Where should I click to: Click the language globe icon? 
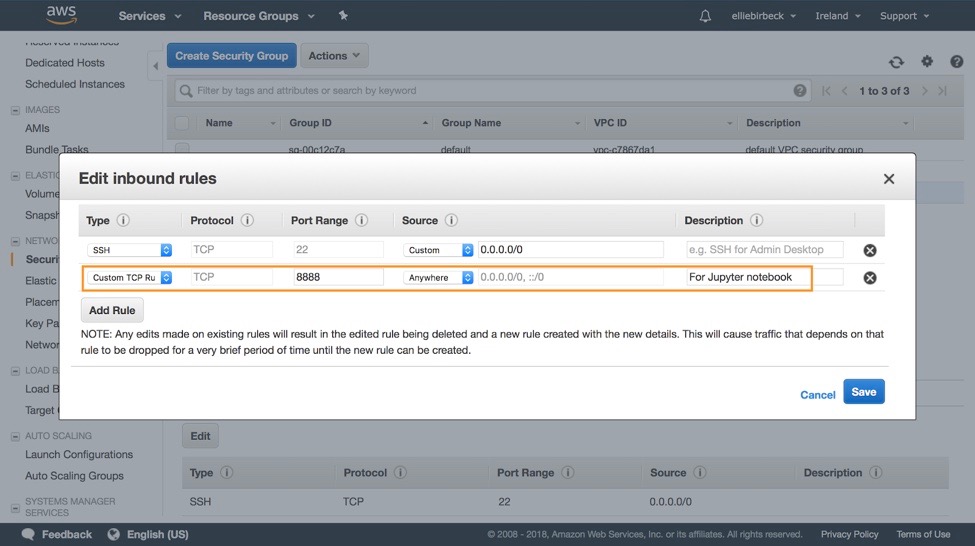coord(113,534)
